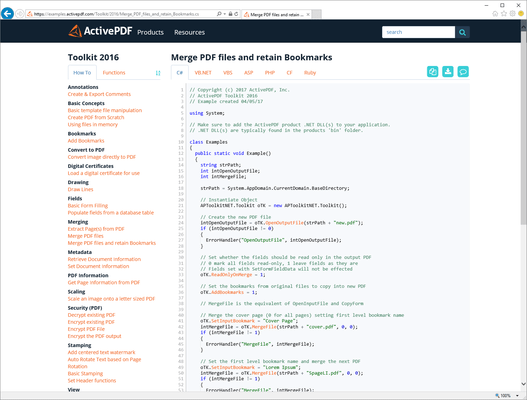Select the C# code tab

(x=179, y=73)
